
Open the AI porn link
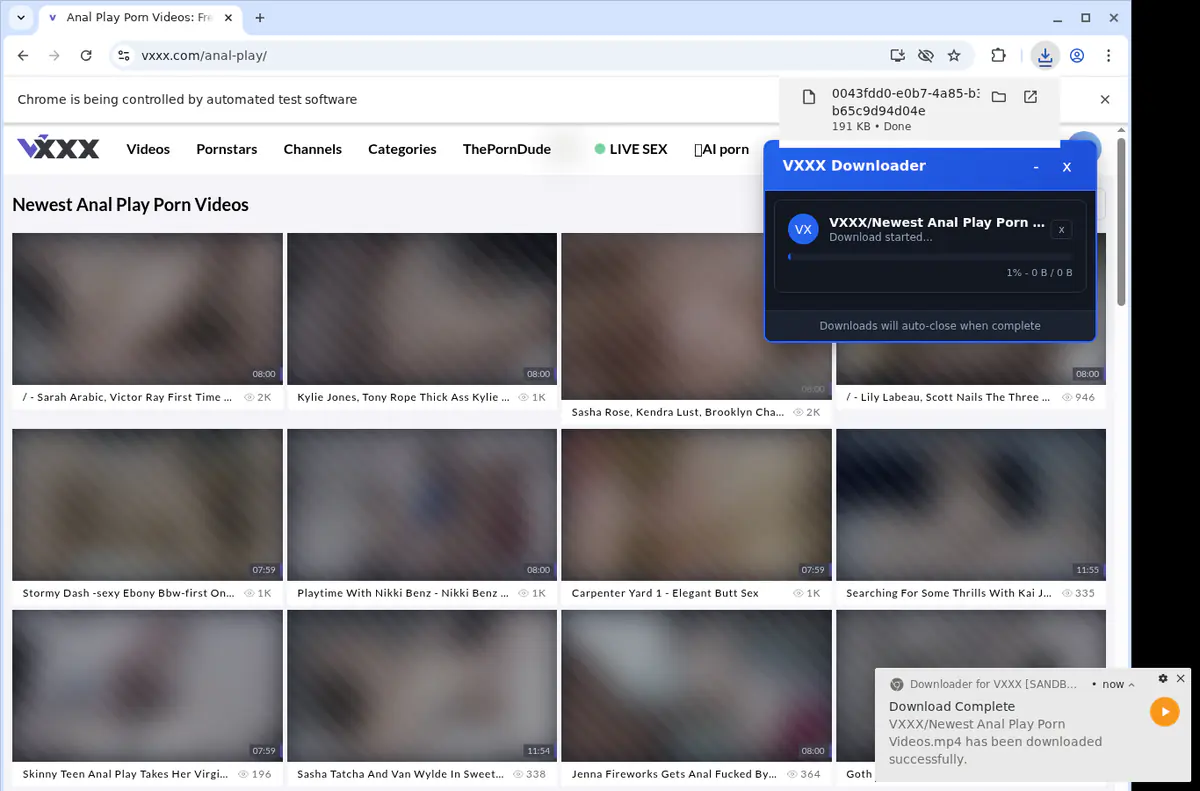pos(722,149)
